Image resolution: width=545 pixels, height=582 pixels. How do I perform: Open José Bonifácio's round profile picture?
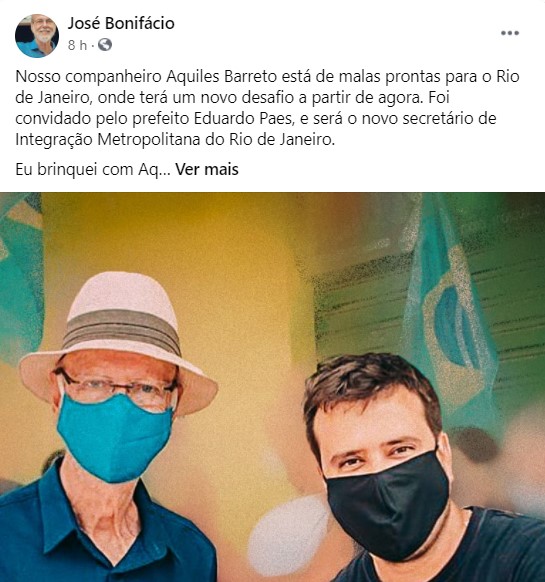[x=37, y=36]
